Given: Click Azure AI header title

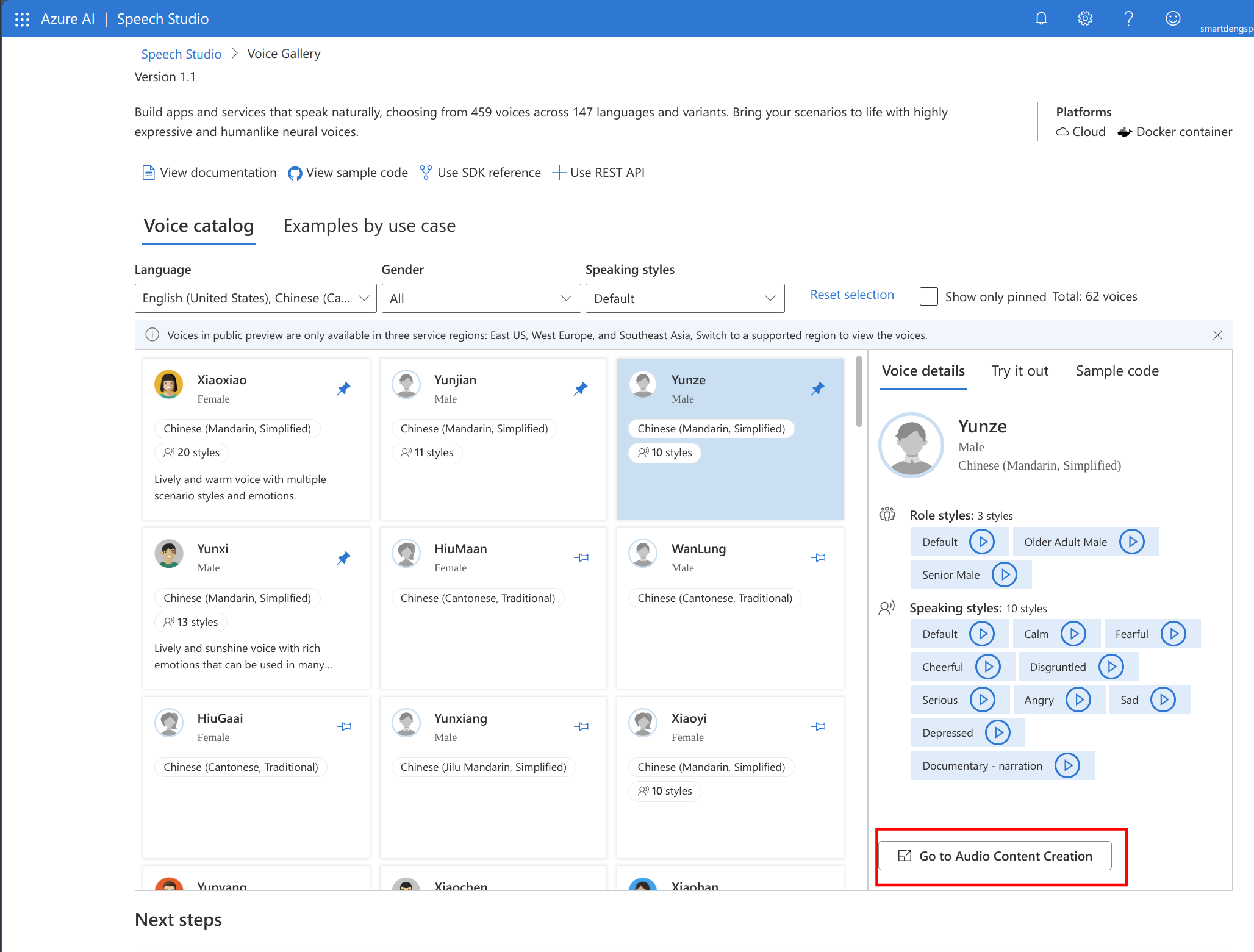Looking at the screenshot, I should [68, 19].
